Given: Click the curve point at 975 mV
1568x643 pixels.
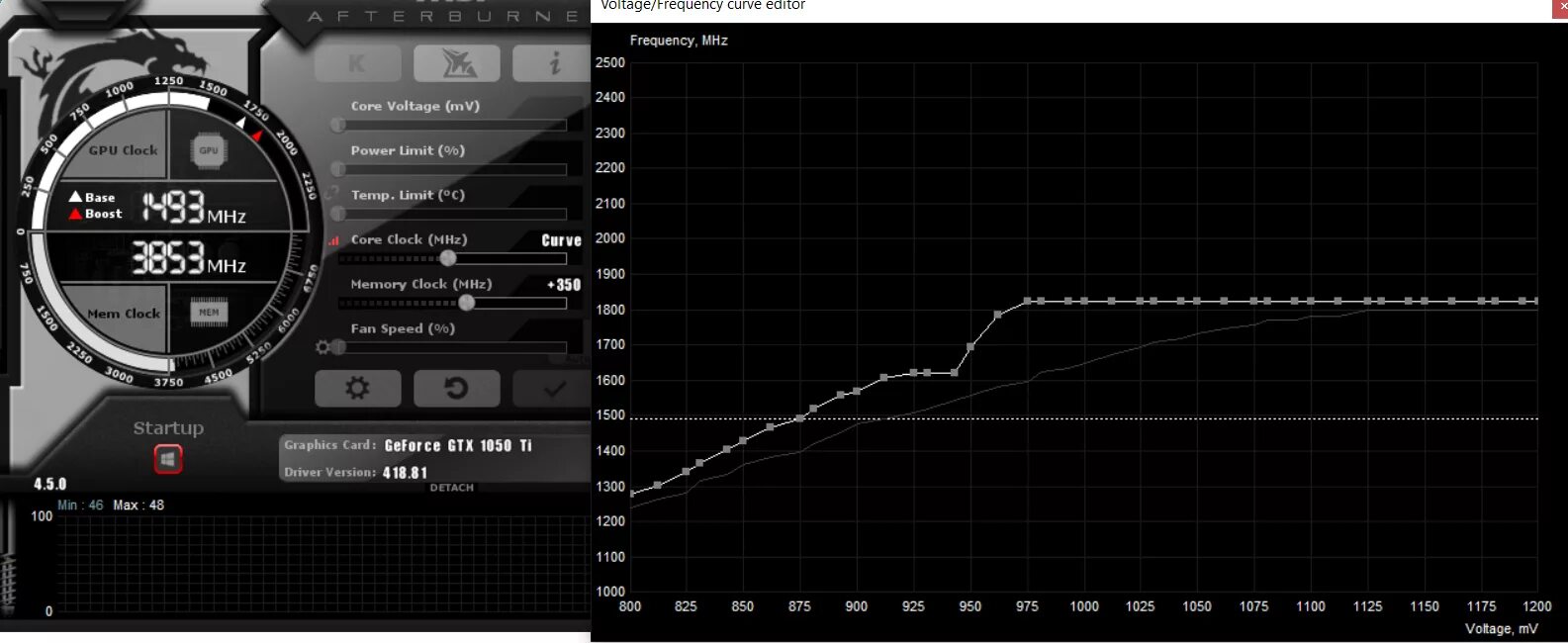Looking at the screenshot, I should point(1028,301).
